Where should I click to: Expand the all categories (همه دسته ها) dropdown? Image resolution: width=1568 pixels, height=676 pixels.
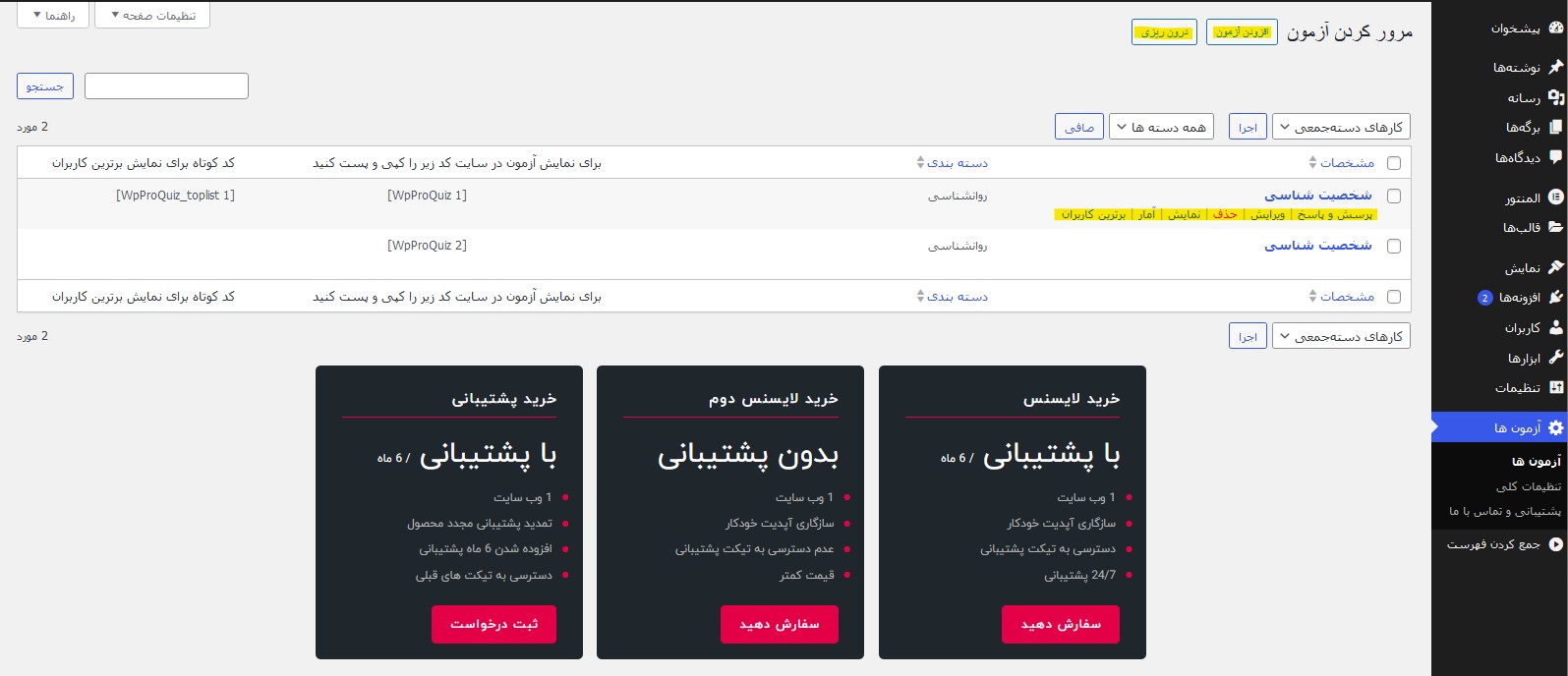tap(1161, 128)
